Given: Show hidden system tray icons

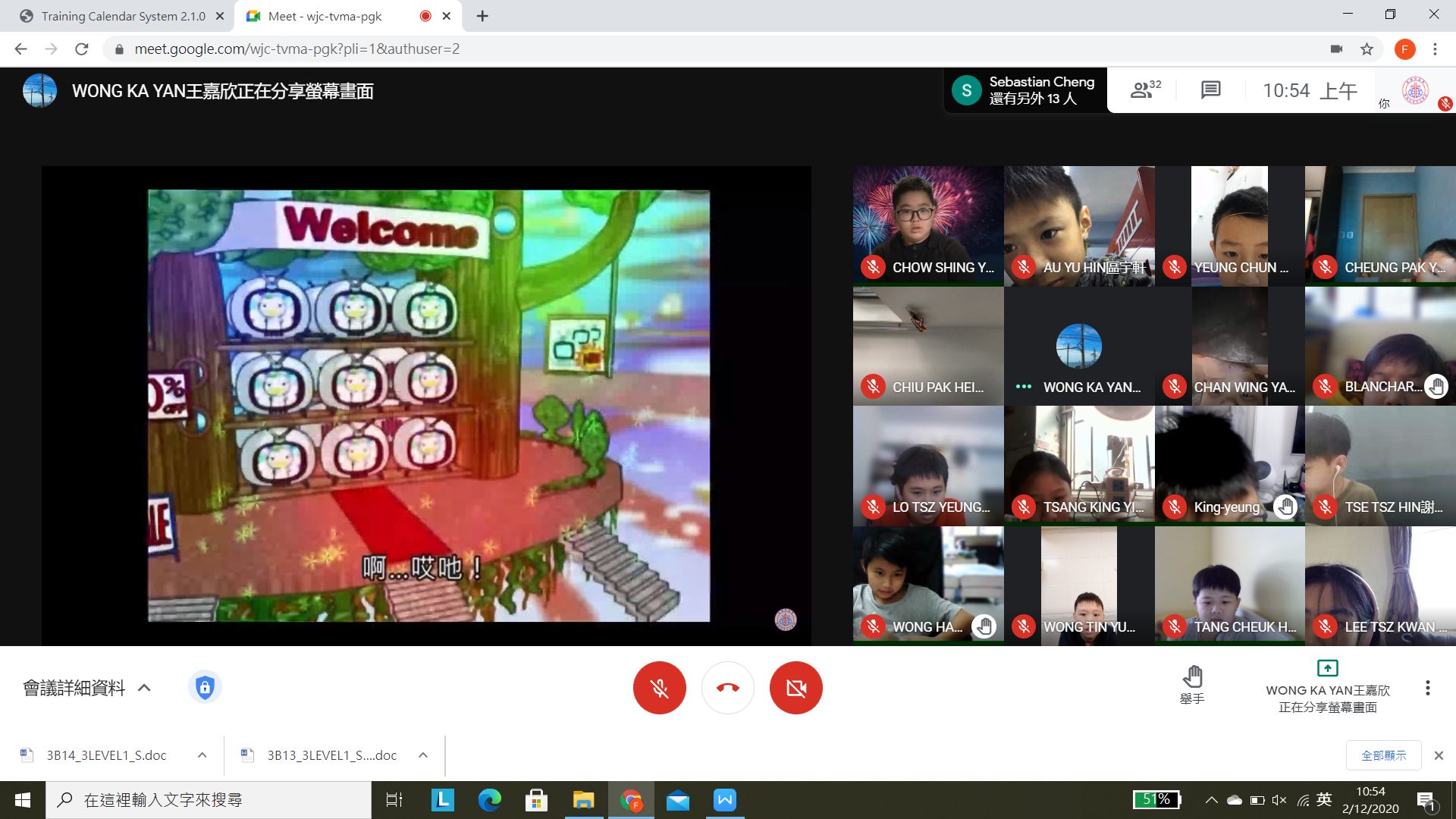Looking at the screenshot, I should pos(1211,800).
